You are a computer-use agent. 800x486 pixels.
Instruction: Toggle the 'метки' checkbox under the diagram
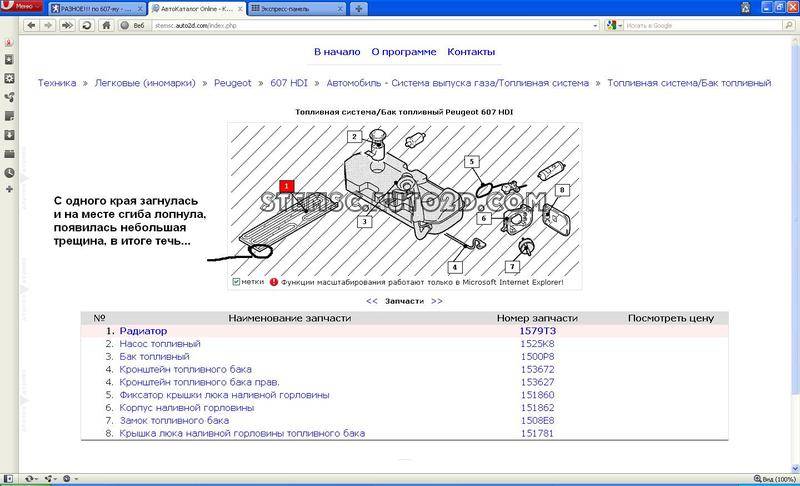236,282
